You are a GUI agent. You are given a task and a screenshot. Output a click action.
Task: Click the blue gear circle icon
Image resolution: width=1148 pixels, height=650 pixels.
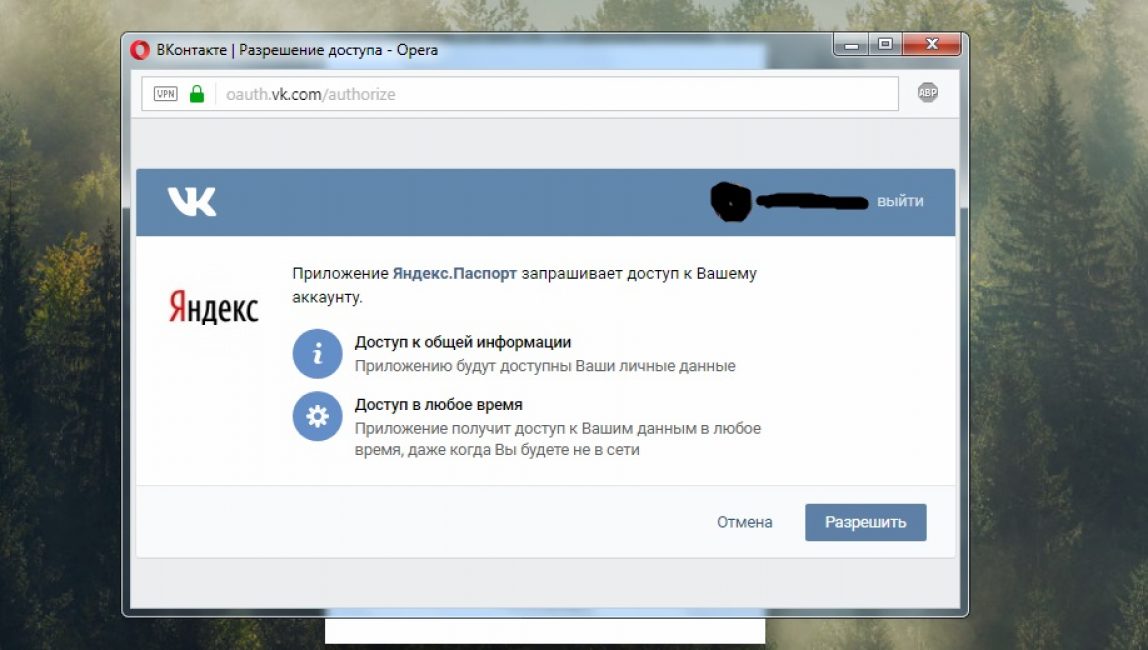(x=317, y=416)
